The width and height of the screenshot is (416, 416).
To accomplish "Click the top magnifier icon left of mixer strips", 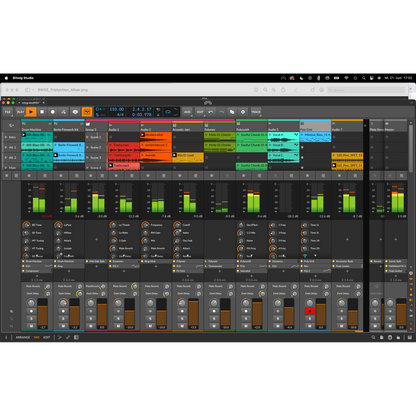I will tap(11, 311).
